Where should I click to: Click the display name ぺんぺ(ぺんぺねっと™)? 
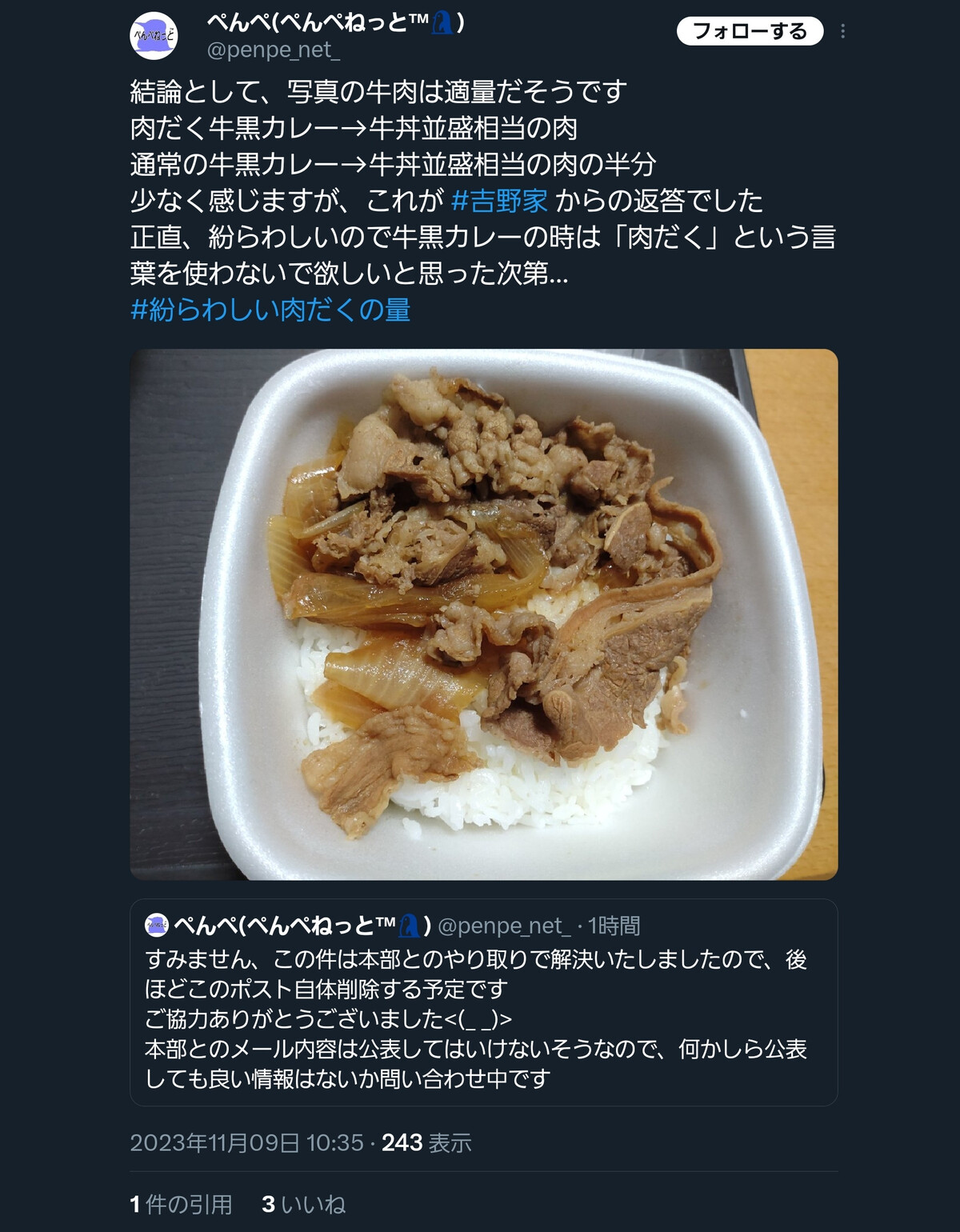(336, 22)
